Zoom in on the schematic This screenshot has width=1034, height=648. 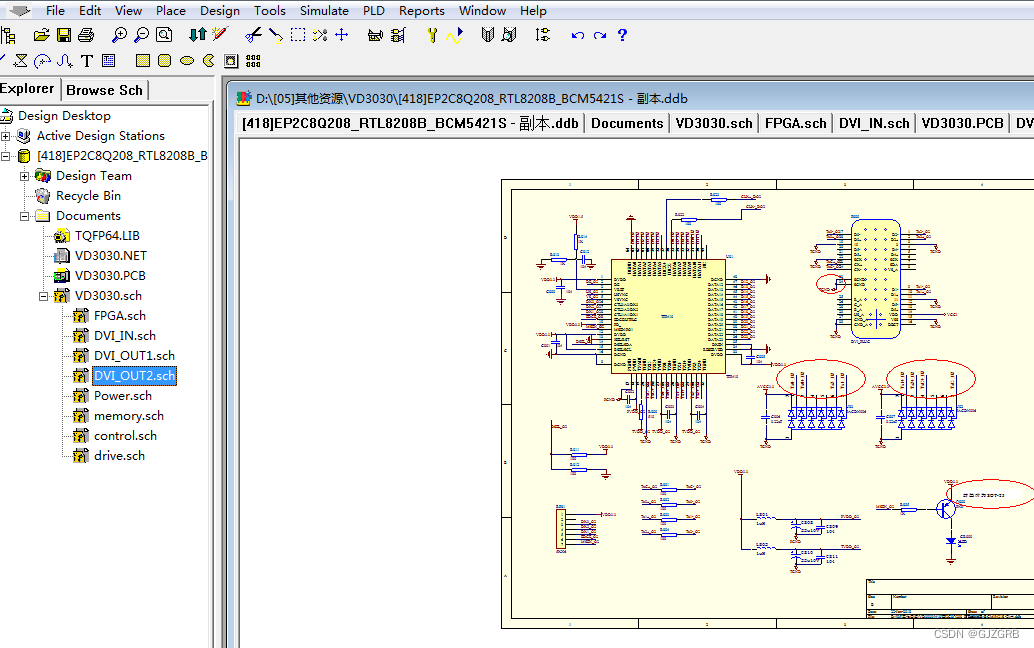pyautogui.click(x=118, y=34)
